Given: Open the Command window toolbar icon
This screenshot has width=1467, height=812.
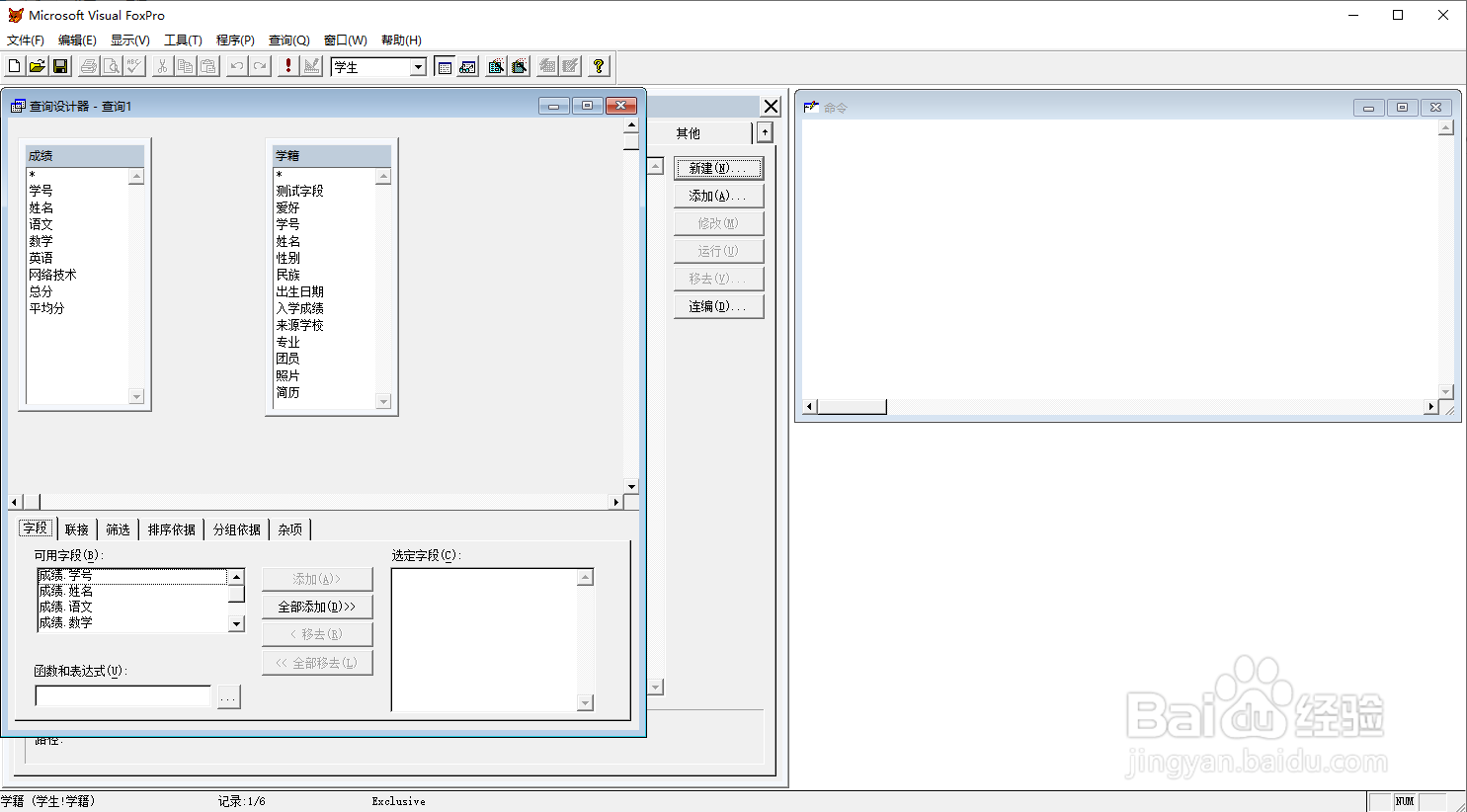Looking at the screenshot, I should click(445, 66).
